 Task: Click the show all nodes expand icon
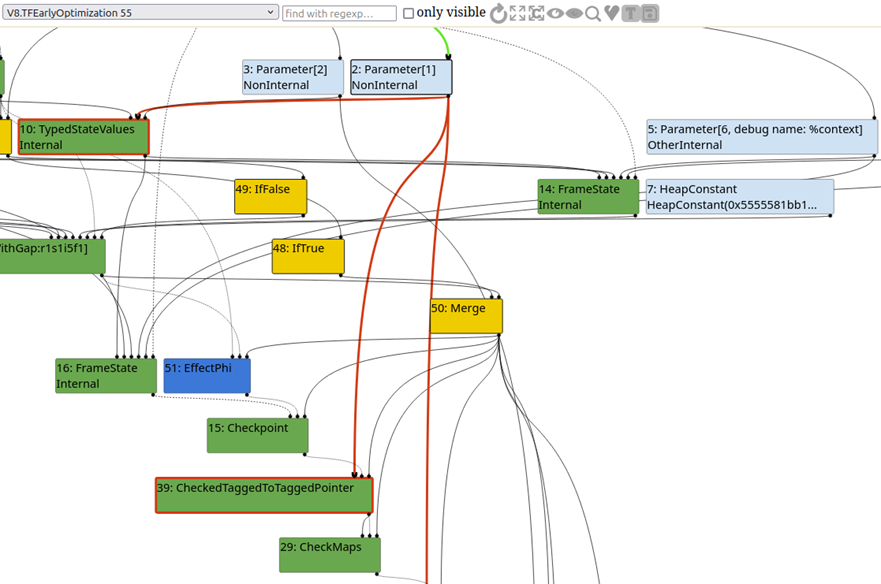pyautogui.click(x=517, y=13)
